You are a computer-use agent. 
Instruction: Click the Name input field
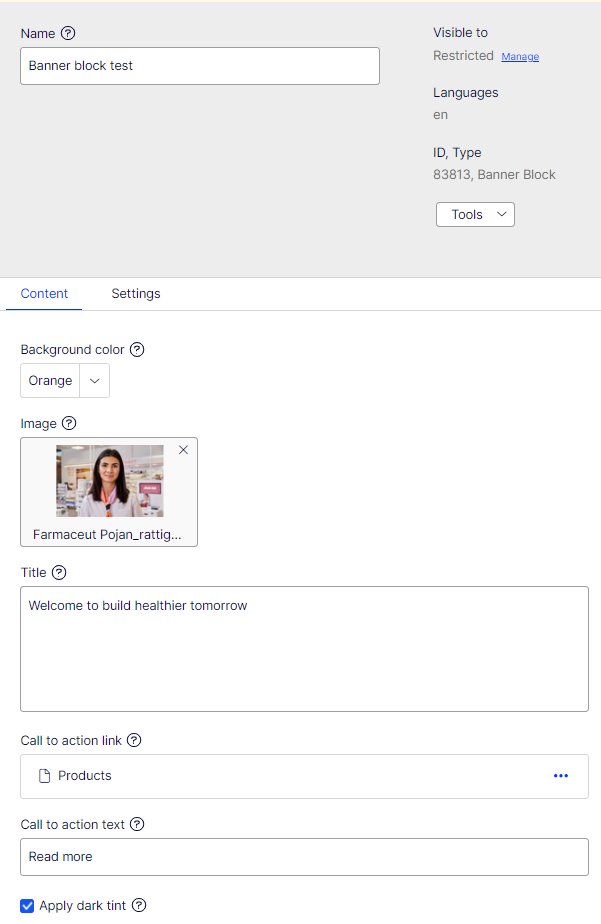click(200, 66)
